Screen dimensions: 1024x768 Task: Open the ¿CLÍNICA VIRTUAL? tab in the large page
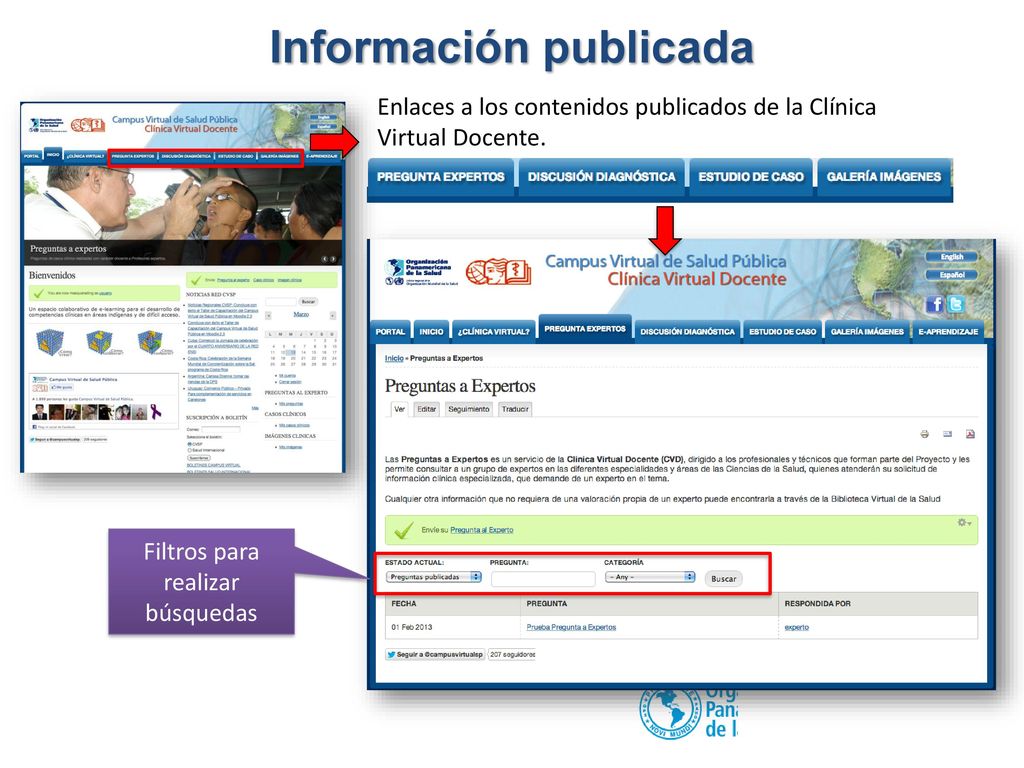point(494,331)
